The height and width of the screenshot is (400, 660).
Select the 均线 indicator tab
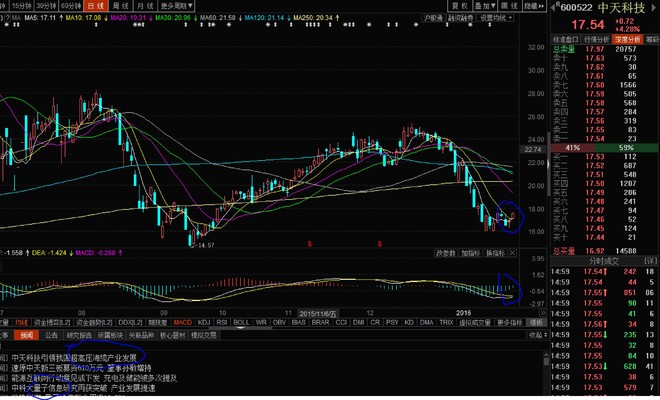(x=21, y=323)
